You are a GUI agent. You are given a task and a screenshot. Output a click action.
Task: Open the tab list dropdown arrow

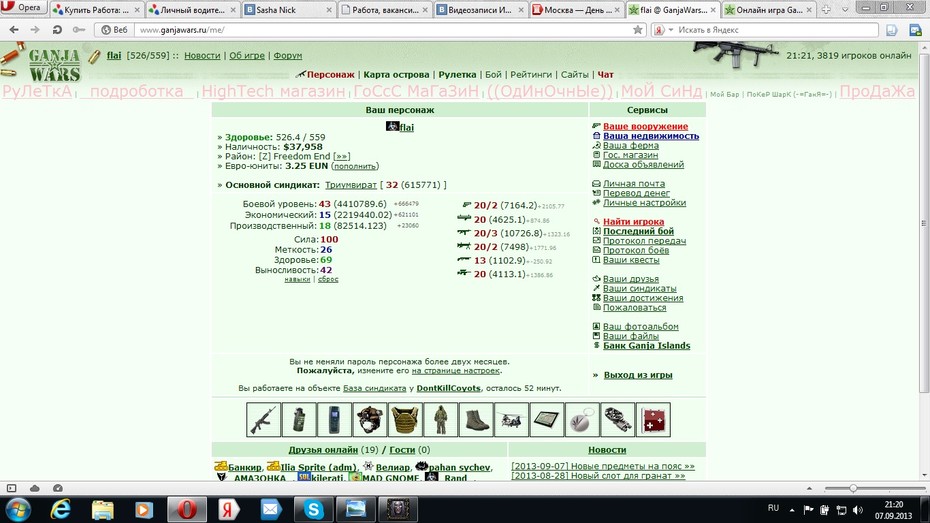click(x=845, y=10)
